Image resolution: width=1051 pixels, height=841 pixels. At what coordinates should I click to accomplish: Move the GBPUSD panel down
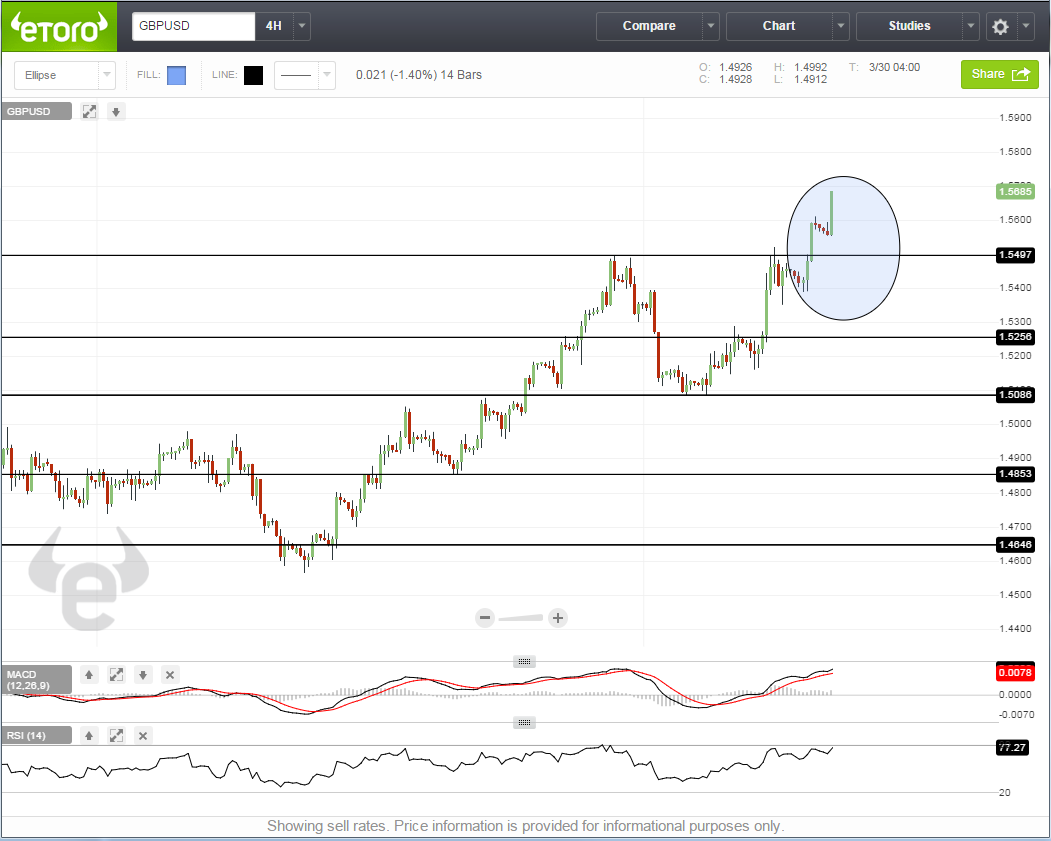pos(116,112)
